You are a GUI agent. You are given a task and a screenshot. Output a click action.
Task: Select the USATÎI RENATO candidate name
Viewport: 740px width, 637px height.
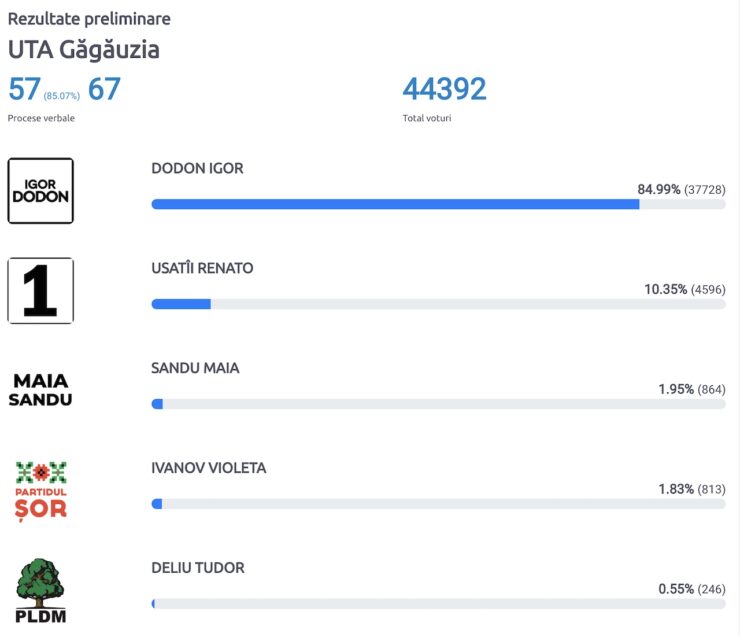202,268
